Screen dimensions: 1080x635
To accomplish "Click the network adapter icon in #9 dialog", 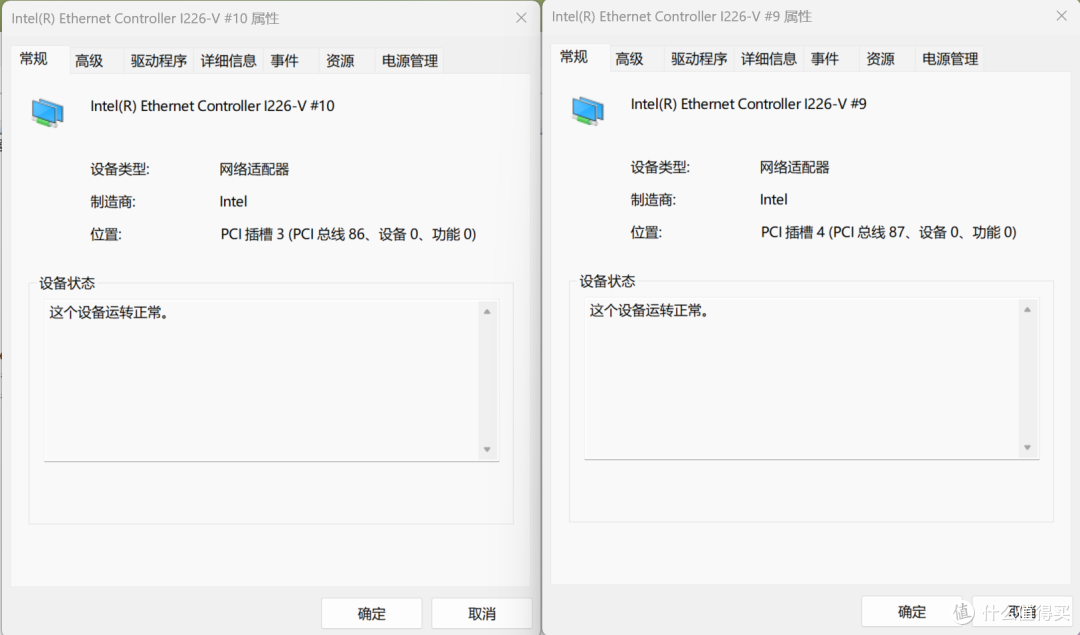I will (x=588, y=111).
